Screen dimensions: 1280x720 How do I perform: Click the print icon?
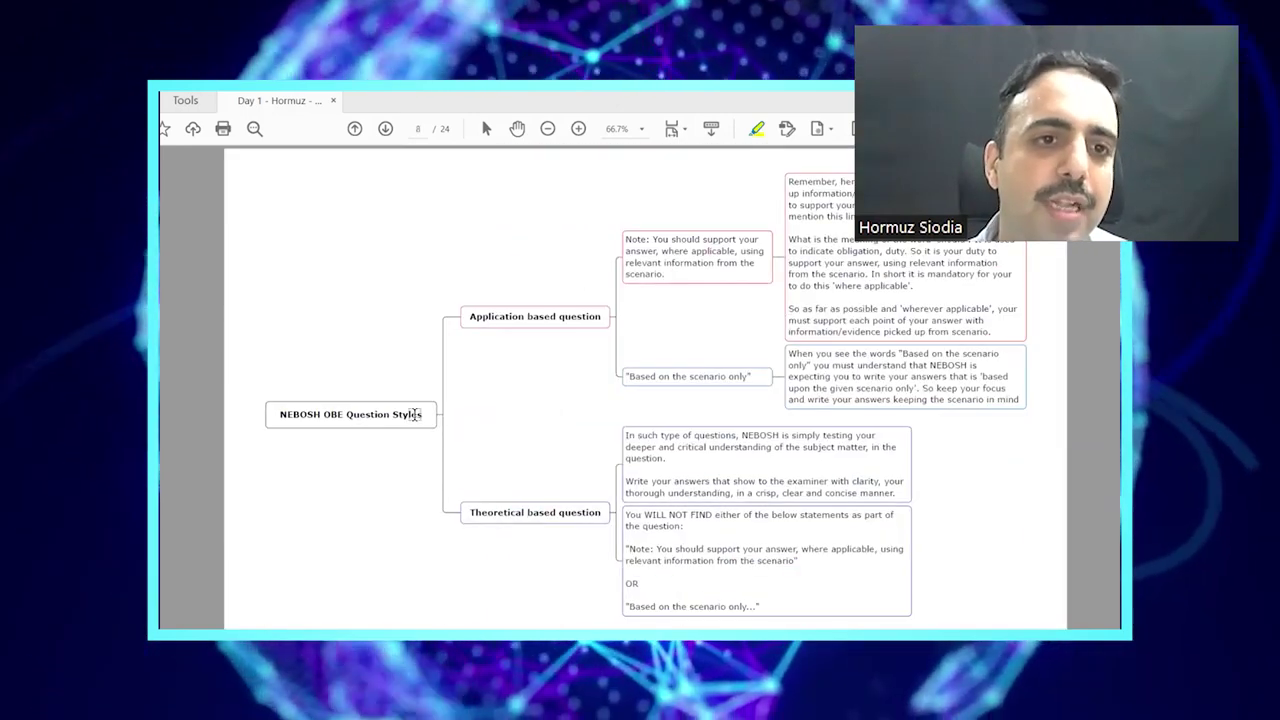coord(223,129)
